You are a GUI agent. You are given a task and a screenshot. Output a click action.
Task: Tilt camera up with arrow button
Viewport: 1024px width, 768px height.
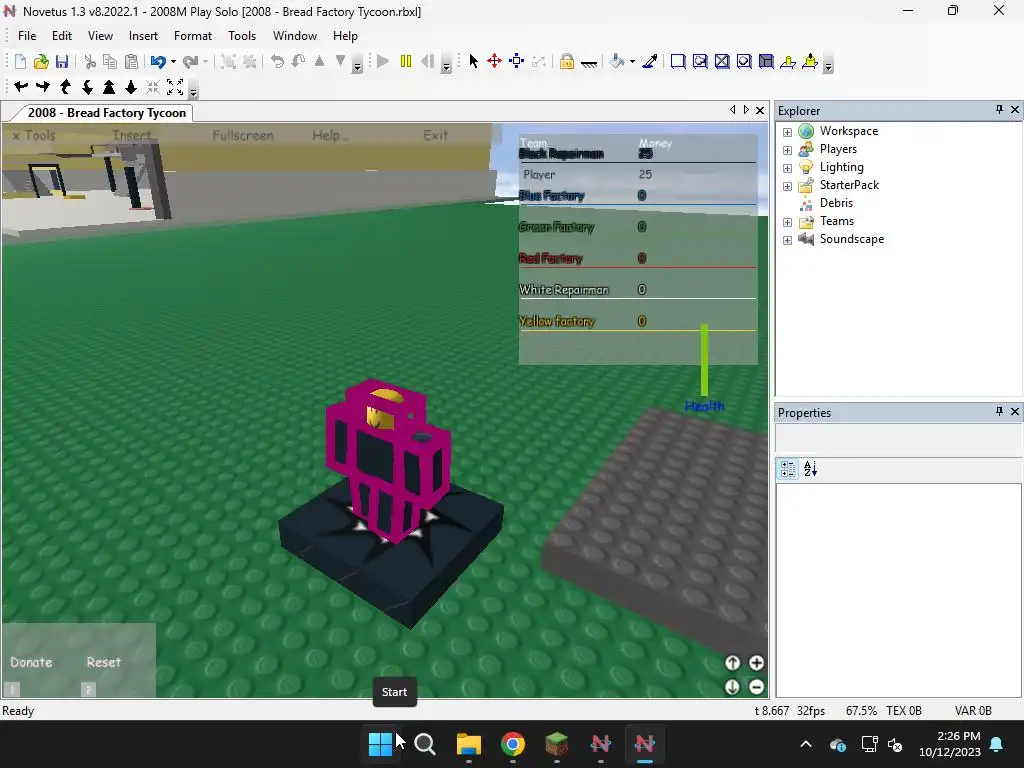point(732,663)
